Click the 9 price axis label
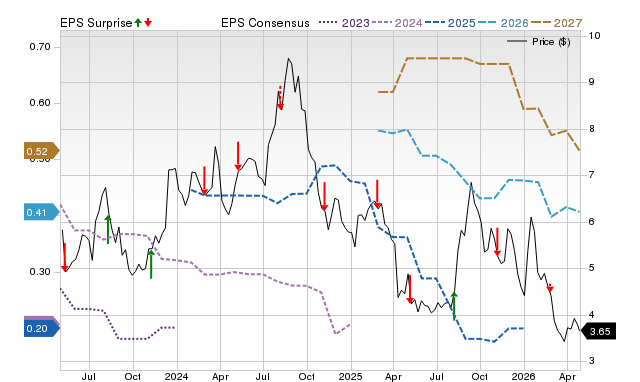The height and width of the screenshot is (382, 640). click(x=591, y=82)
